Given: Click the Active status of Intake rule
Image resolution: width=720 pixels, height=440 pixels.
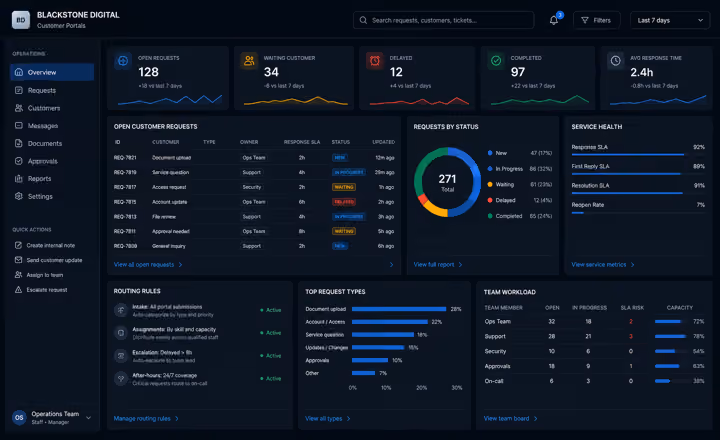Looking at the screenshot, I should [x=270, y=310].
